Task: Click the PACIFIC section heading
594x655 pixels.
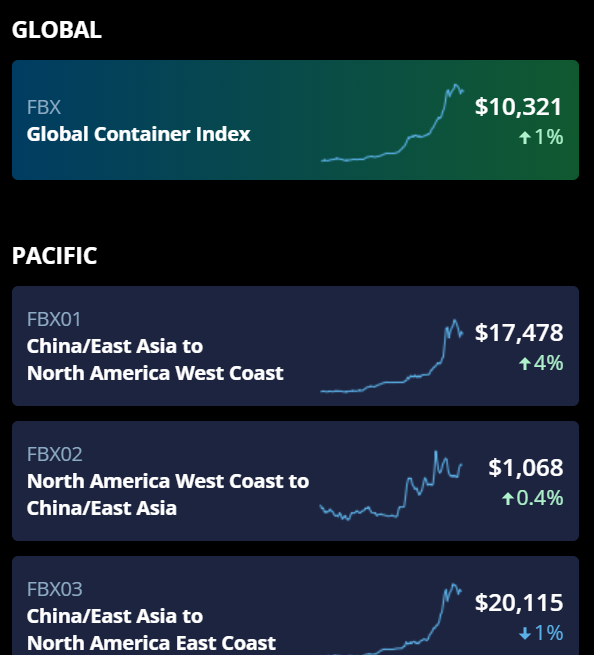Action: 55,256
